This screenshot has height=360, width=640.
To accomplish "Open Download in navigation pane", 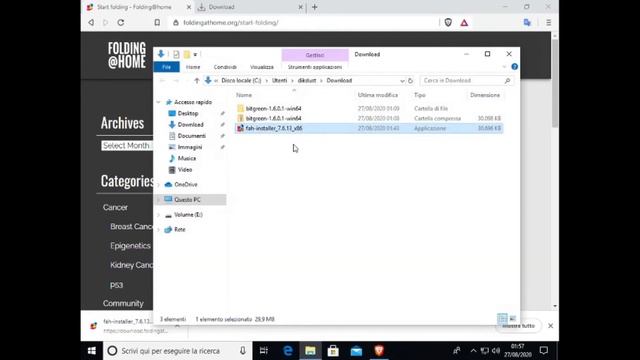I will 190,124.
